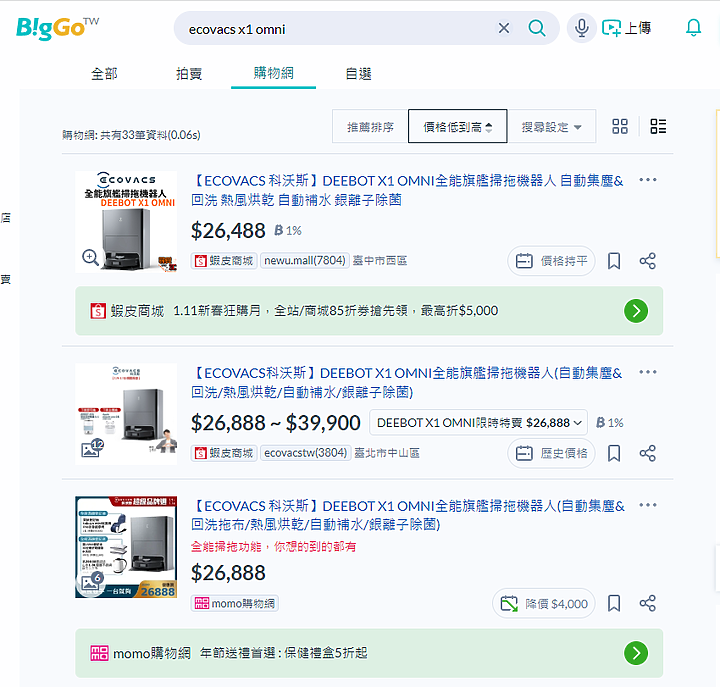Switch to list view layout
Image resolution: width=720 pixels, height=687 pixels.
pos(658,126)
